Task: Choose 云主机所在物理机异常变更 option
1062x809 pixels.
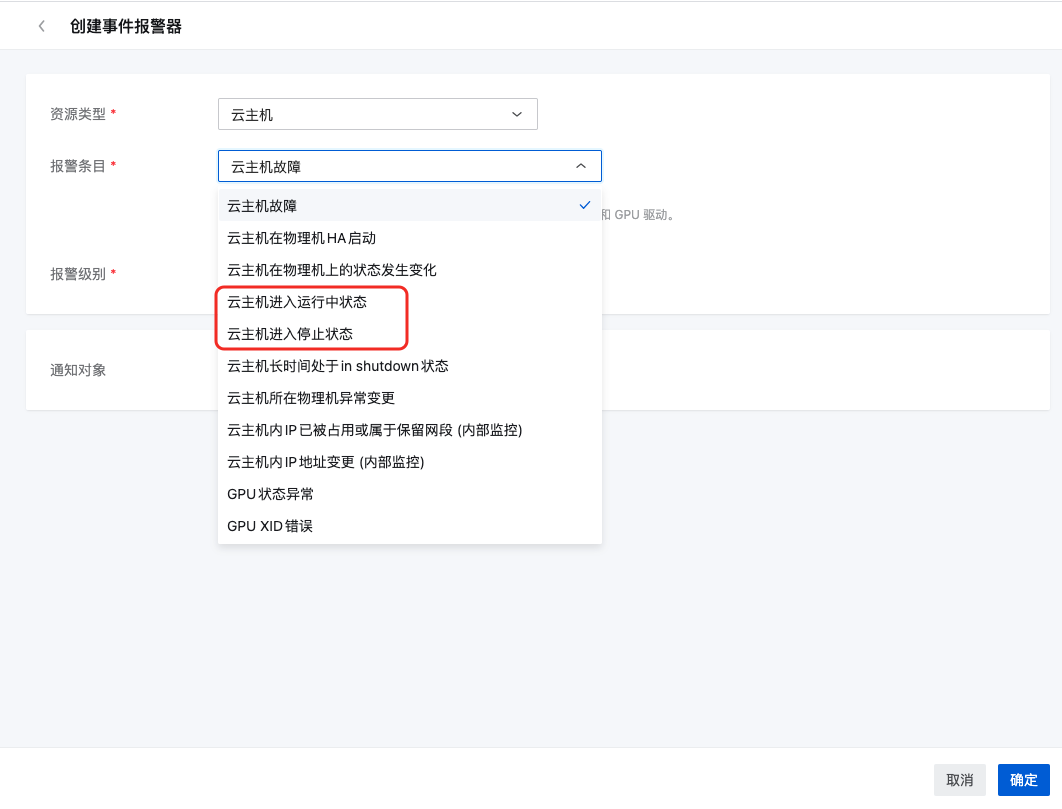Action: (x=410, y=398)
